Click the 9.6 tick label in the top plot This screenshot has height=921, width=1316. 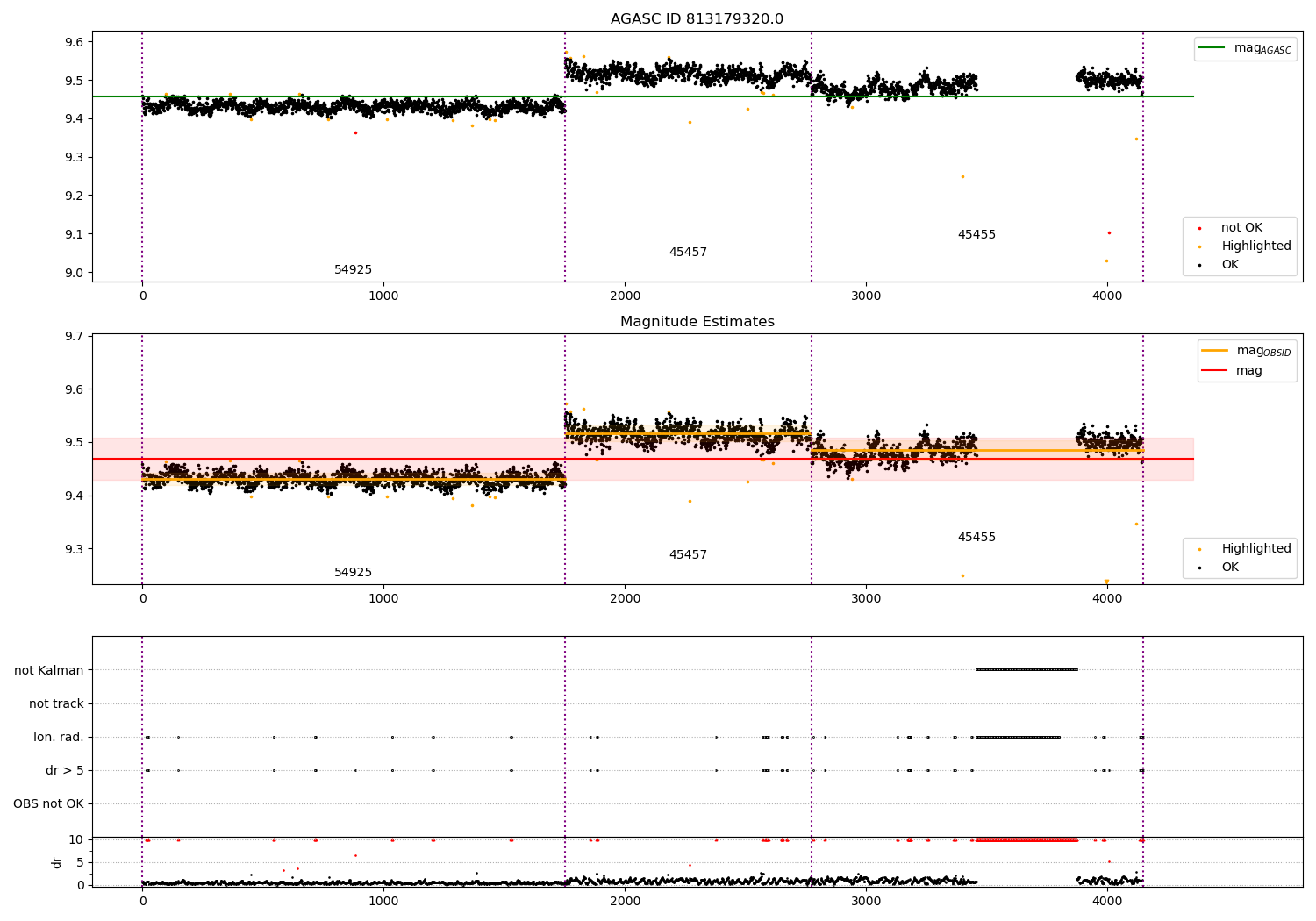point(74,42)
